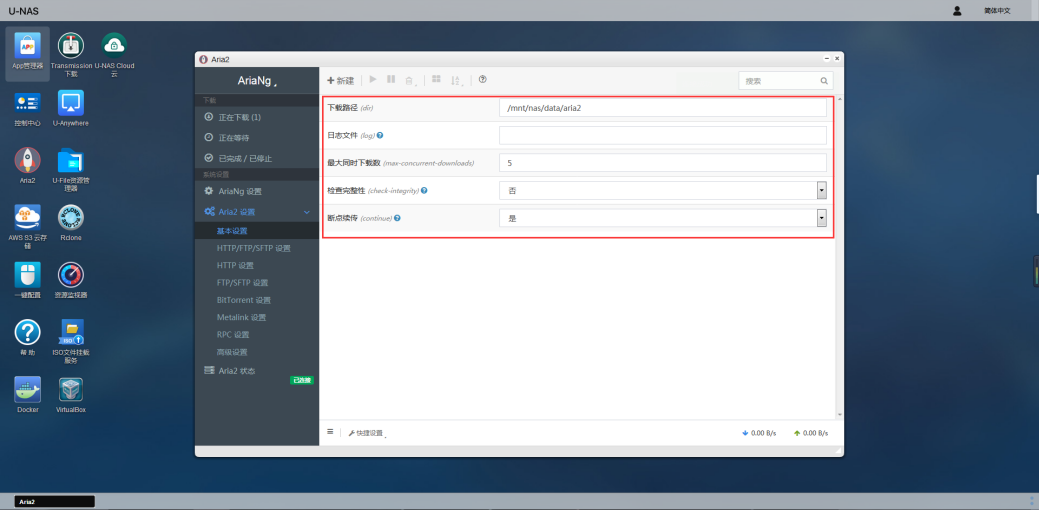Select HTTP/FTP/SFTP 设置 in sidebar
1039x510 pixels.
coord(256,248)
